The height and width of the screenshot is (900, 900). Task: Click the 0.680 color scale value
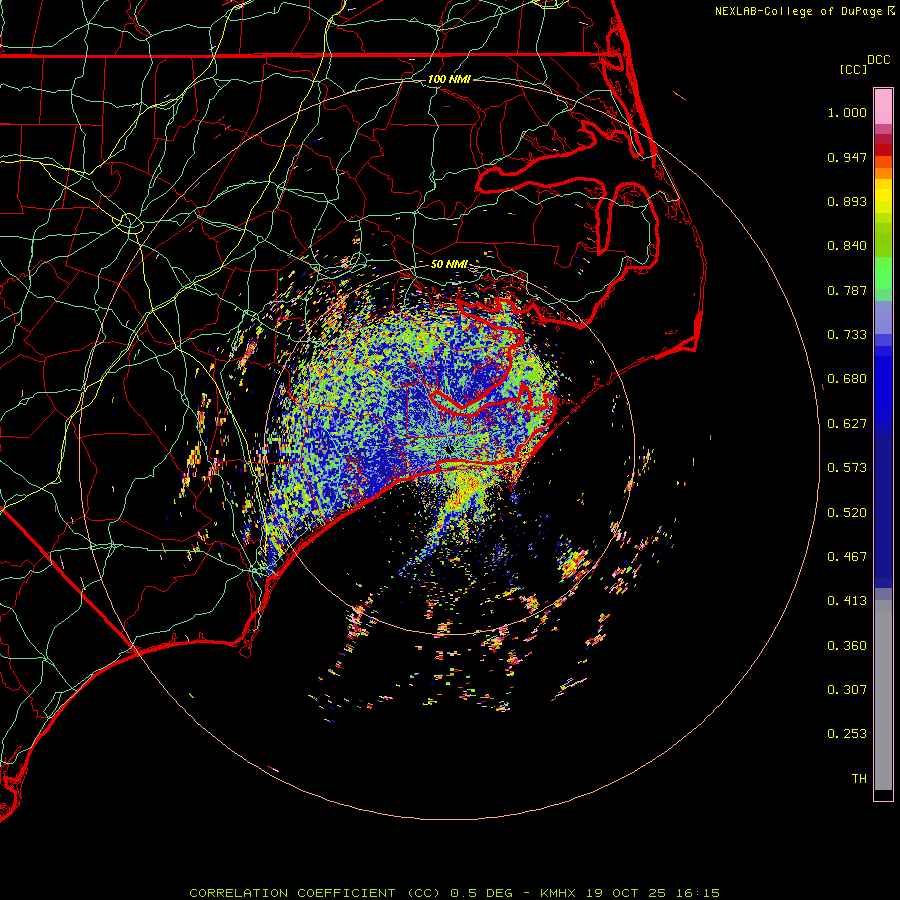(x=847, y=379)
